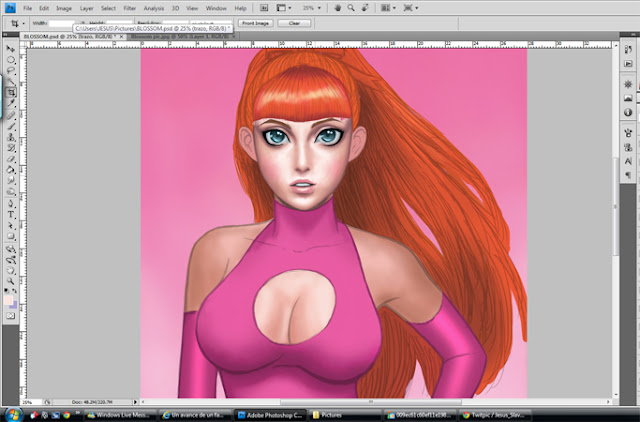Open the Photoshop Ps logo menu
This screenshot has width=640, height=422.
pyautogui.click(x=10, y=8)
